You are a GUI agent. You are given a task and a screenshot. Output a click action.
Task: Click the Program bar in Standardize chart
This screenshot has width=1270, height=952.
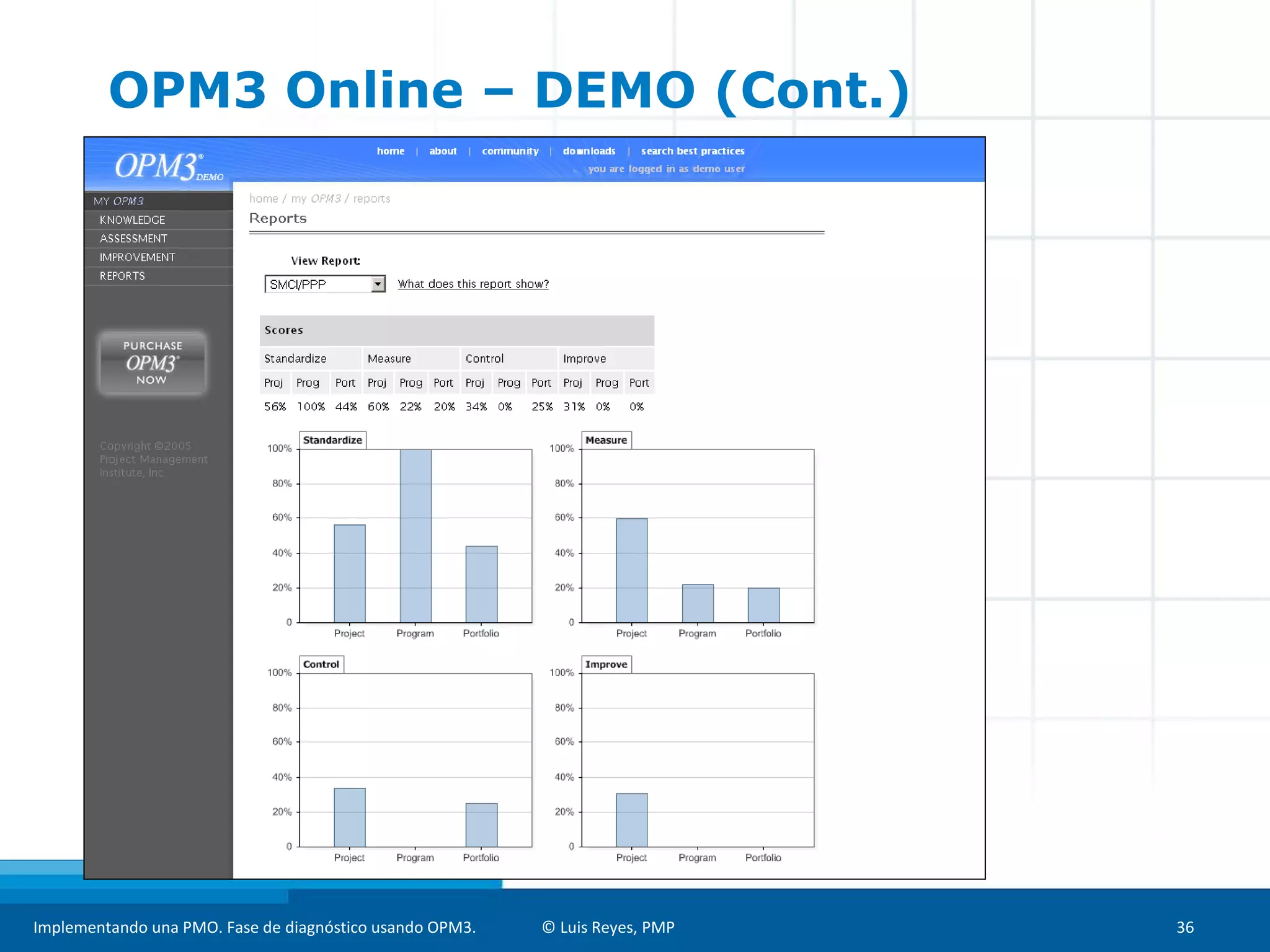coord(415,536)
